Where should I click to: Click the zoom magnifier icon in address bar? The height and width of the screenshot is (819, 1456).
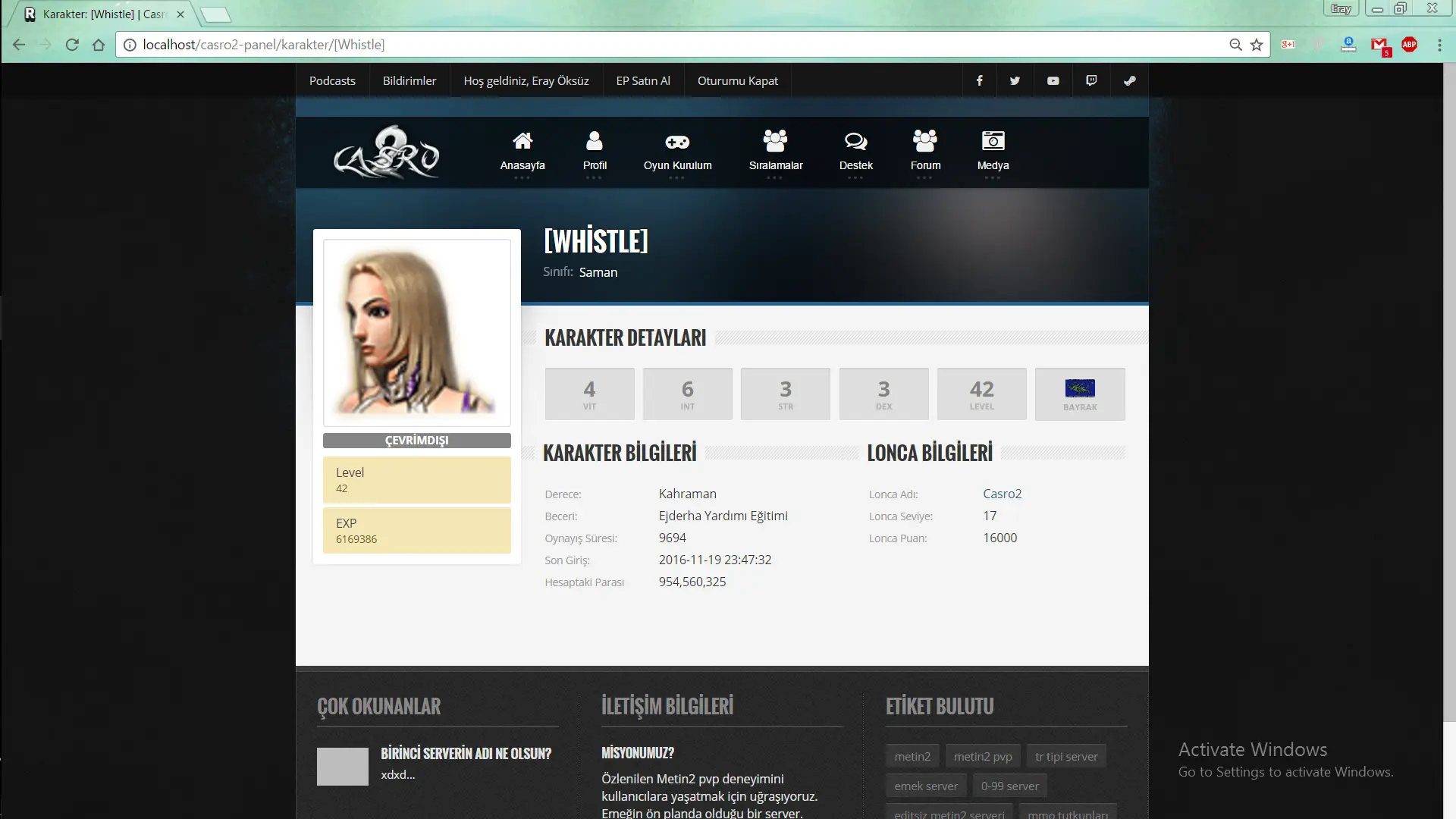tap(1235, 45)
